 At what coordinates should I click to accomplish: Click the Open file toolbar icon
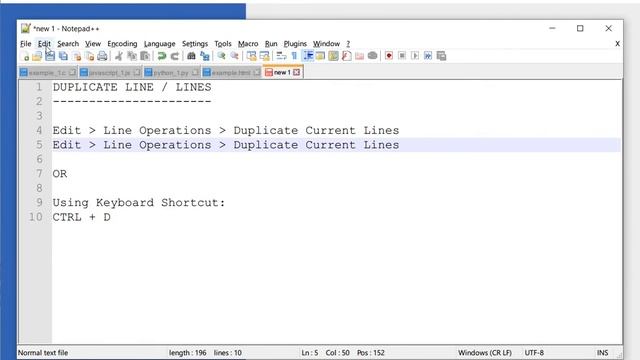point(37,56)
